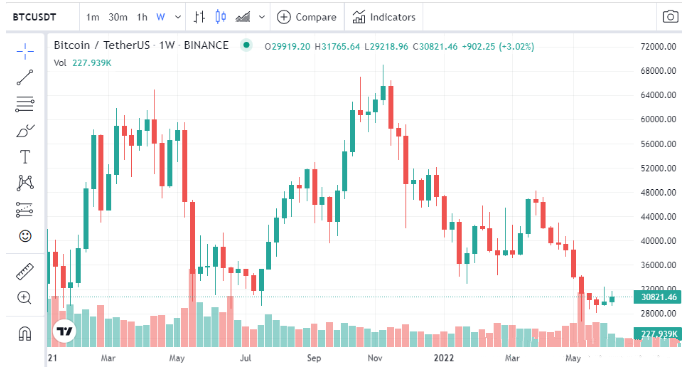The width and height of the screenshot is (682, 367).
Task: Toggle magnet mode snapping
Action: [x=25, y=334]
